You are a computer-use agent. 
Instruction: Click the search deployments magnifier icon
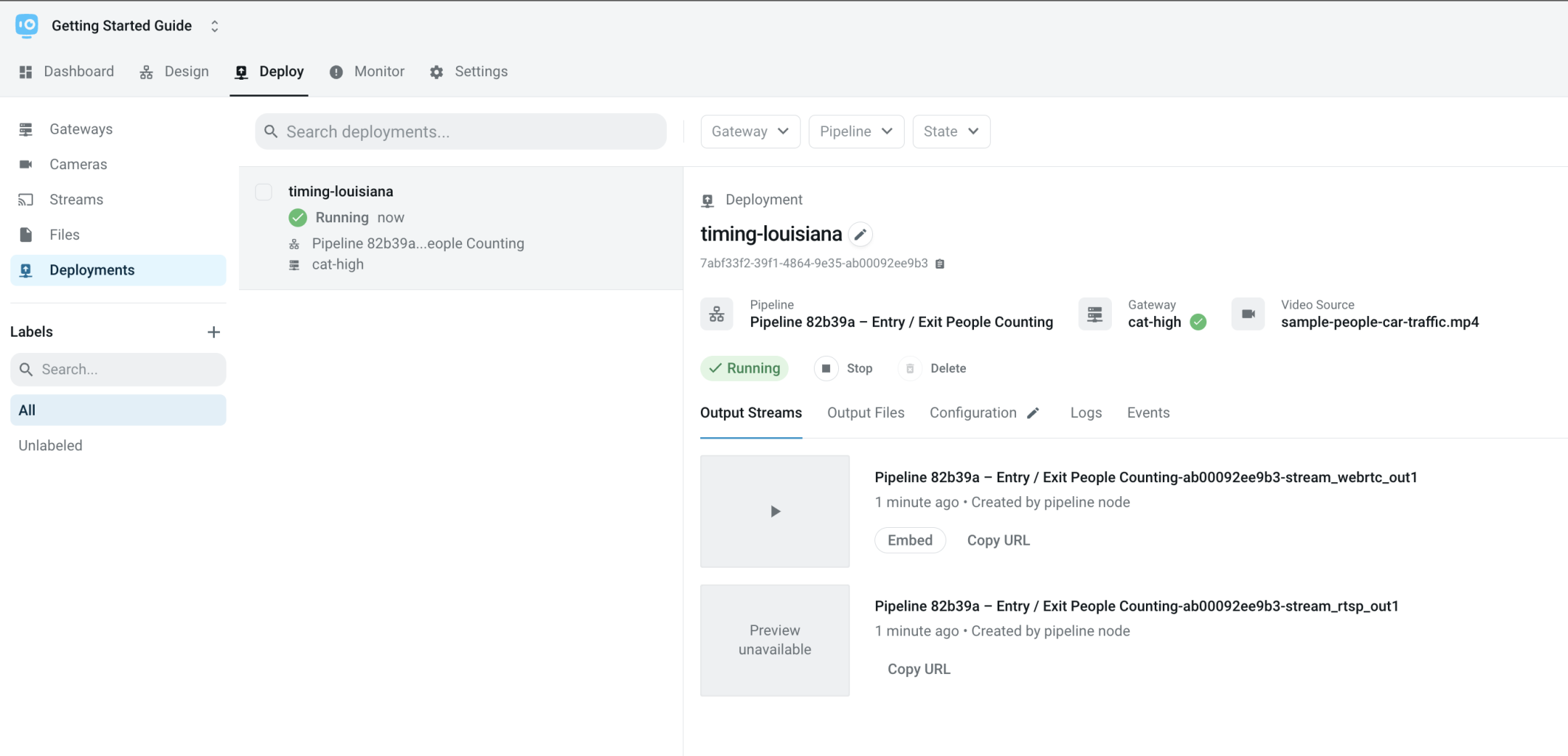pos(271,131)
